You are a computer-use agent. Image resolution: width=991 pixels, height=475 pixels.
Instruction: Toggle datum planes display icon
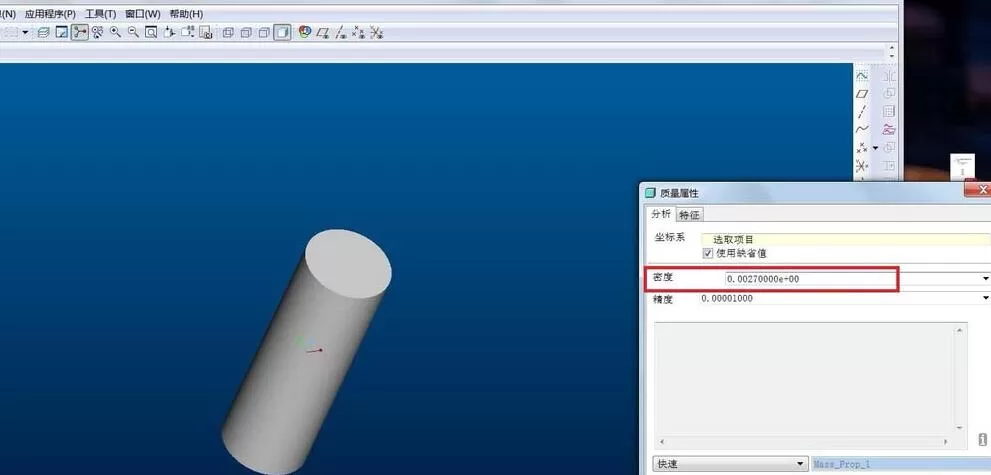pos(323,32)
